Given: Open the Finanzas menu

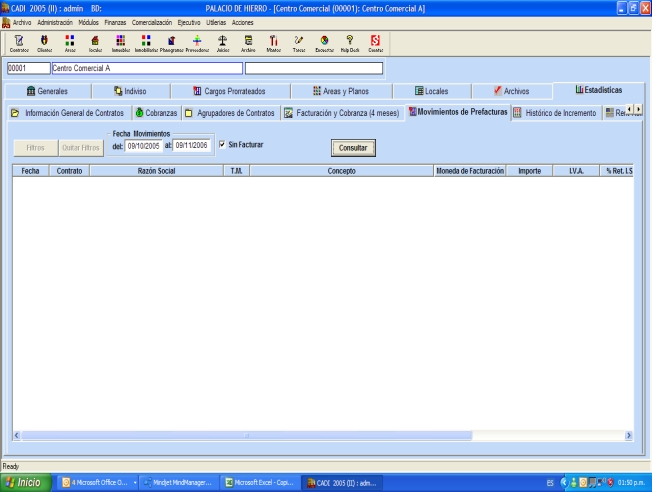Looking at the screenshot, I should coord(117,21).
